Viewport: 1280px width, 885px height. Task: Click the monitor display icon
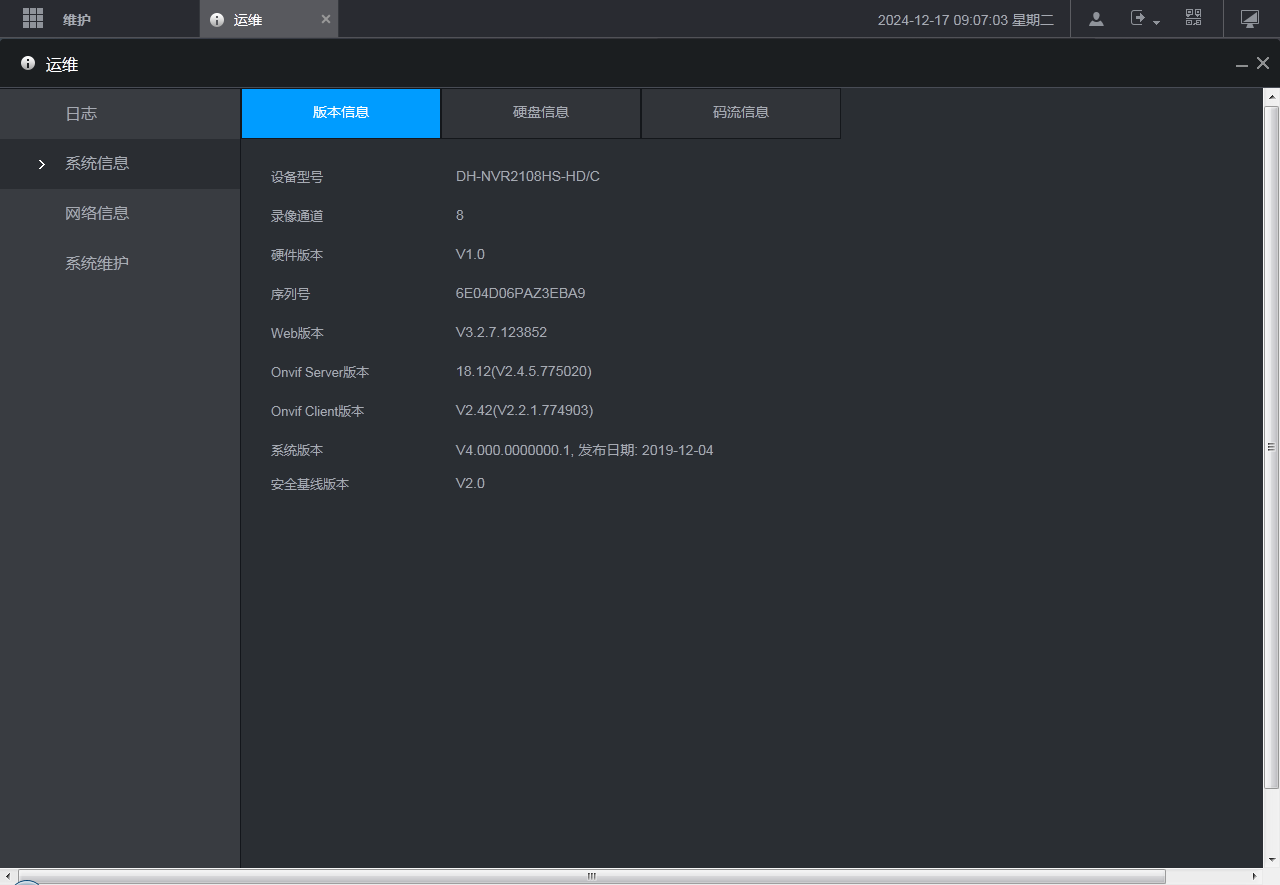(1249, 18)
